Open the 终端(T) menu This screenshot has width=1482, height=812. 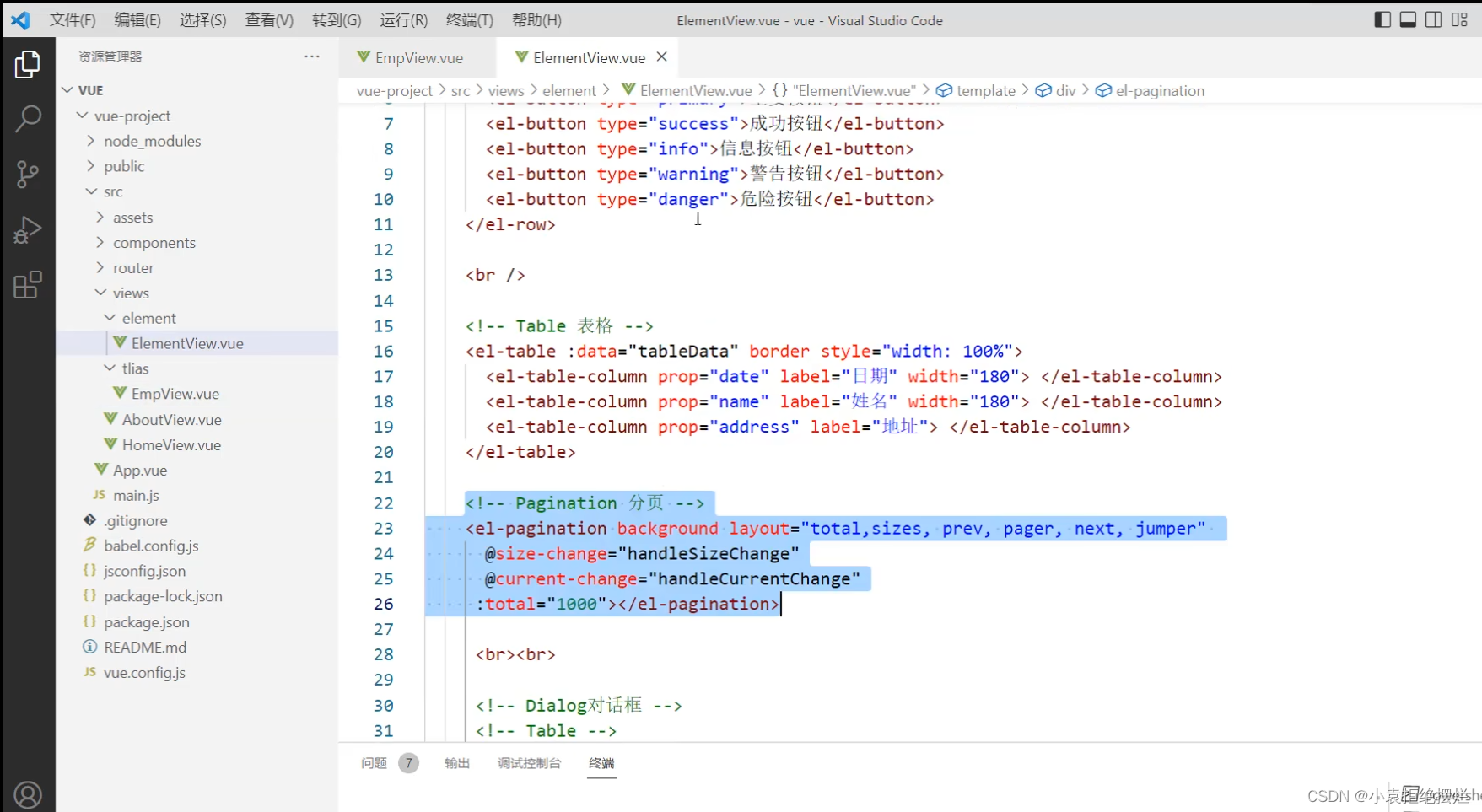pyautogui.click(x=469, y=20)
